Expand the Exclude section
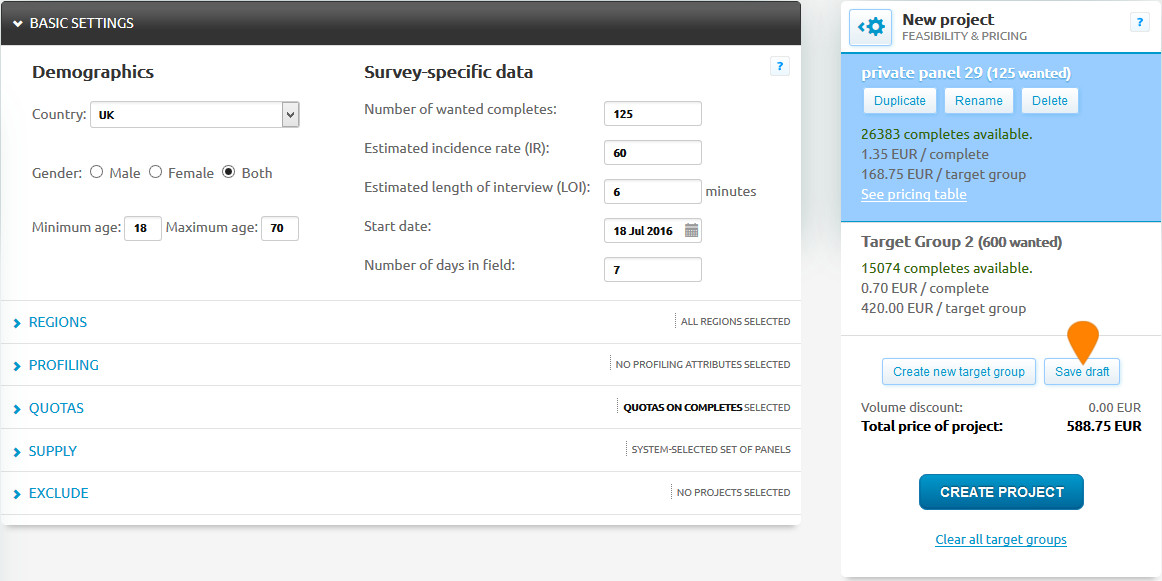 (58, 493)
